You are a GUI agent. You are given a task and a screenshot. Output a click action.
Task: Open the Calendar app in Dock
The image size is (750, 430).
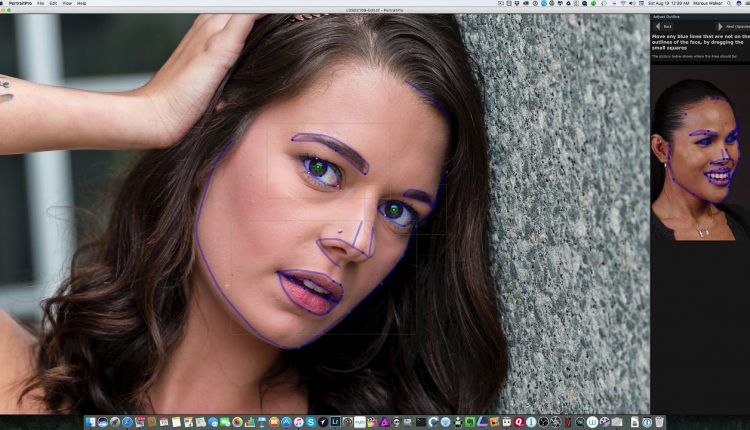164,422
